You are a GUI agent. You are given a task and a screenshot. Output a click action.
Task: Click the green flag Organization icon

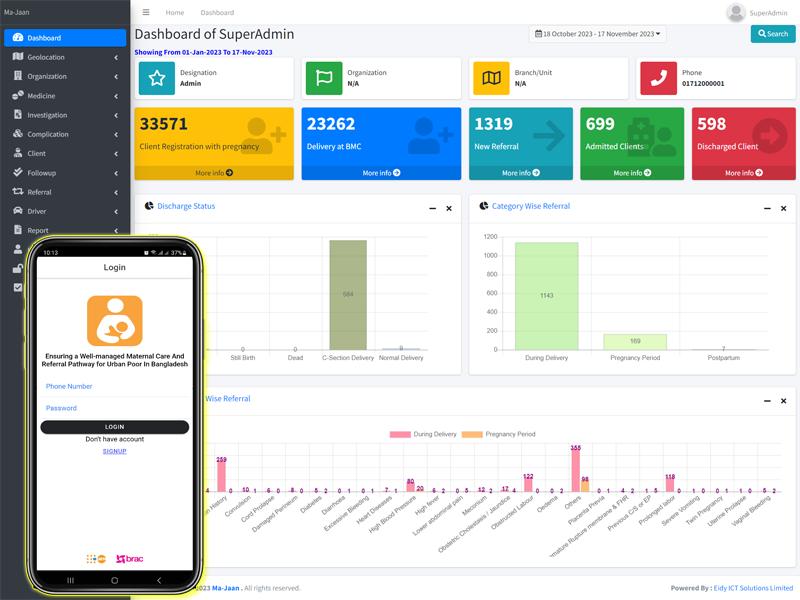click(324, 78)
